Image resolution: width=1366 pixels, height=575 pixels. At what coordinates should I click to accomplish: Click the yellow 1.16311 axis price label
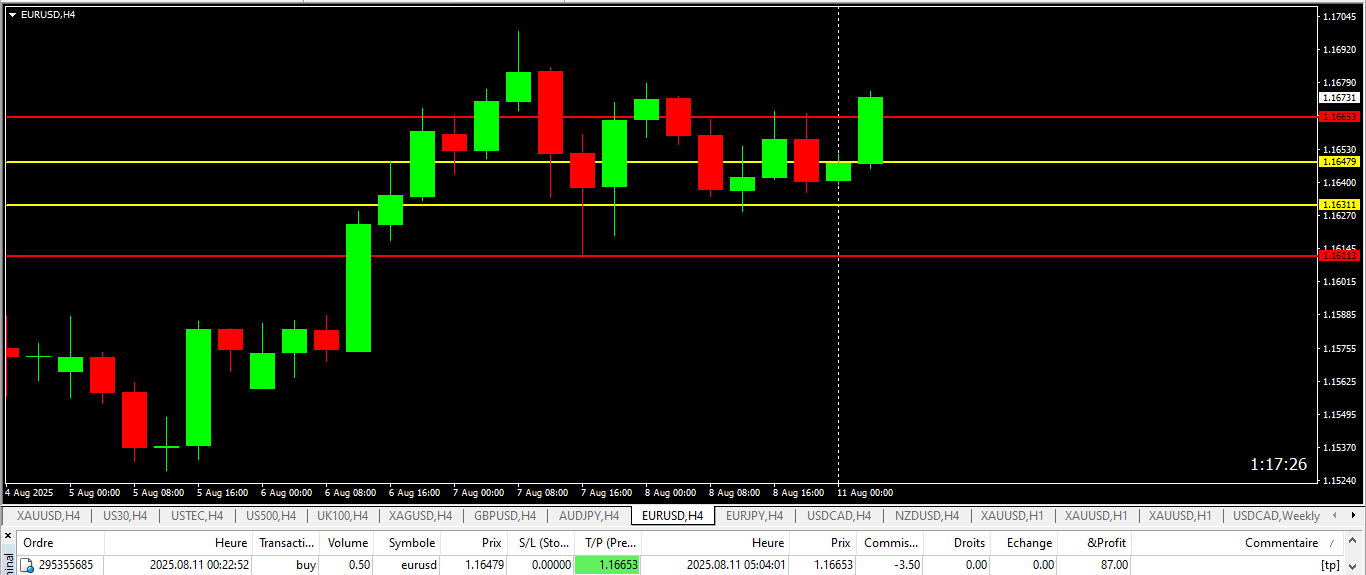1339,204
